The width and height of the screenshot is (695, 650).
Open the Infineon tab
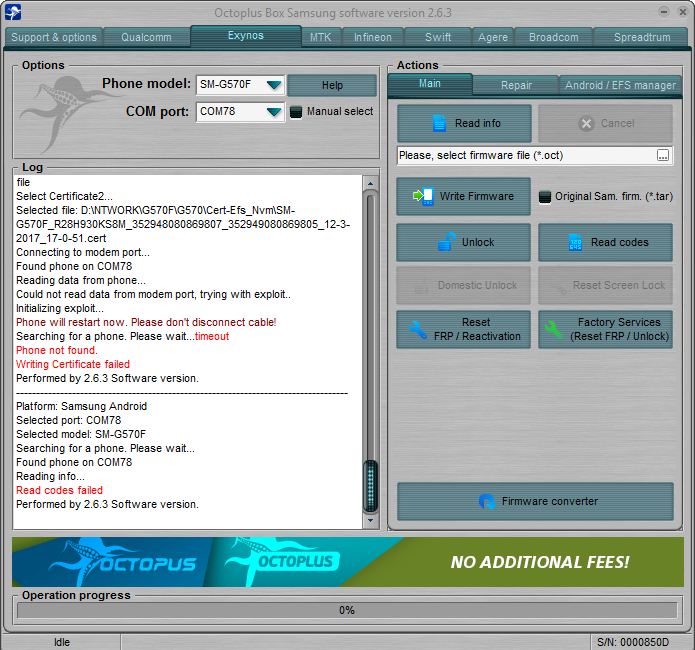click(x=372, y=37)
